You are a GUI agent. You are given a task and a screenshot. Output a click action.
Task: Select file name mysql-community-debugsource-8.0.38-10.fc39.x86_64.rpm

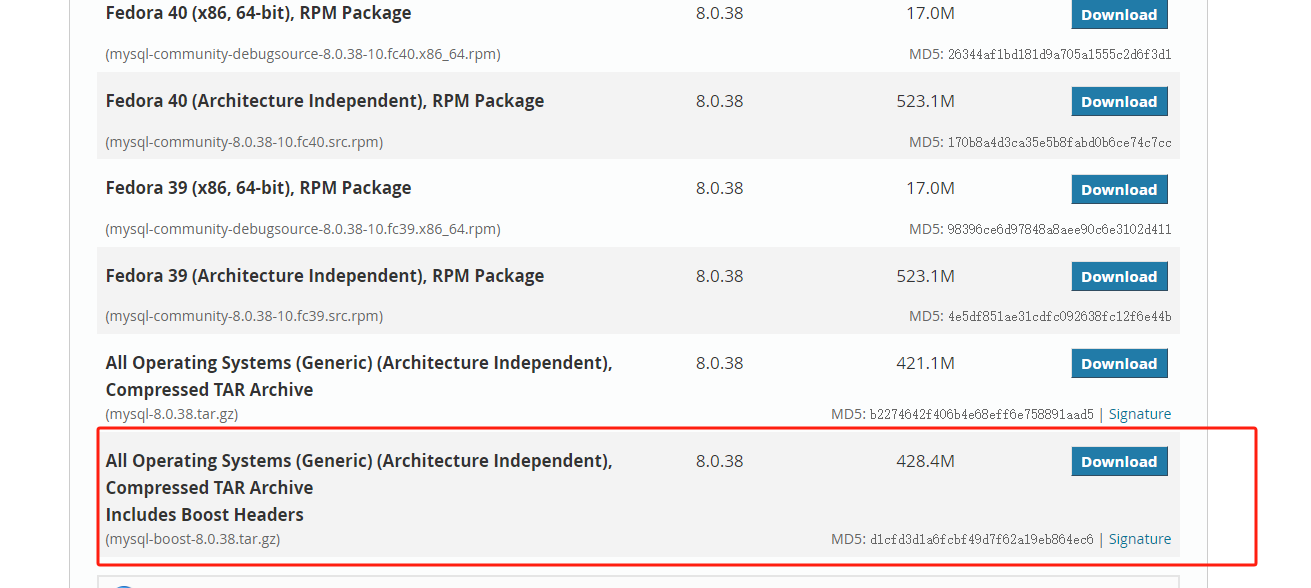click(x=303, y=229)
